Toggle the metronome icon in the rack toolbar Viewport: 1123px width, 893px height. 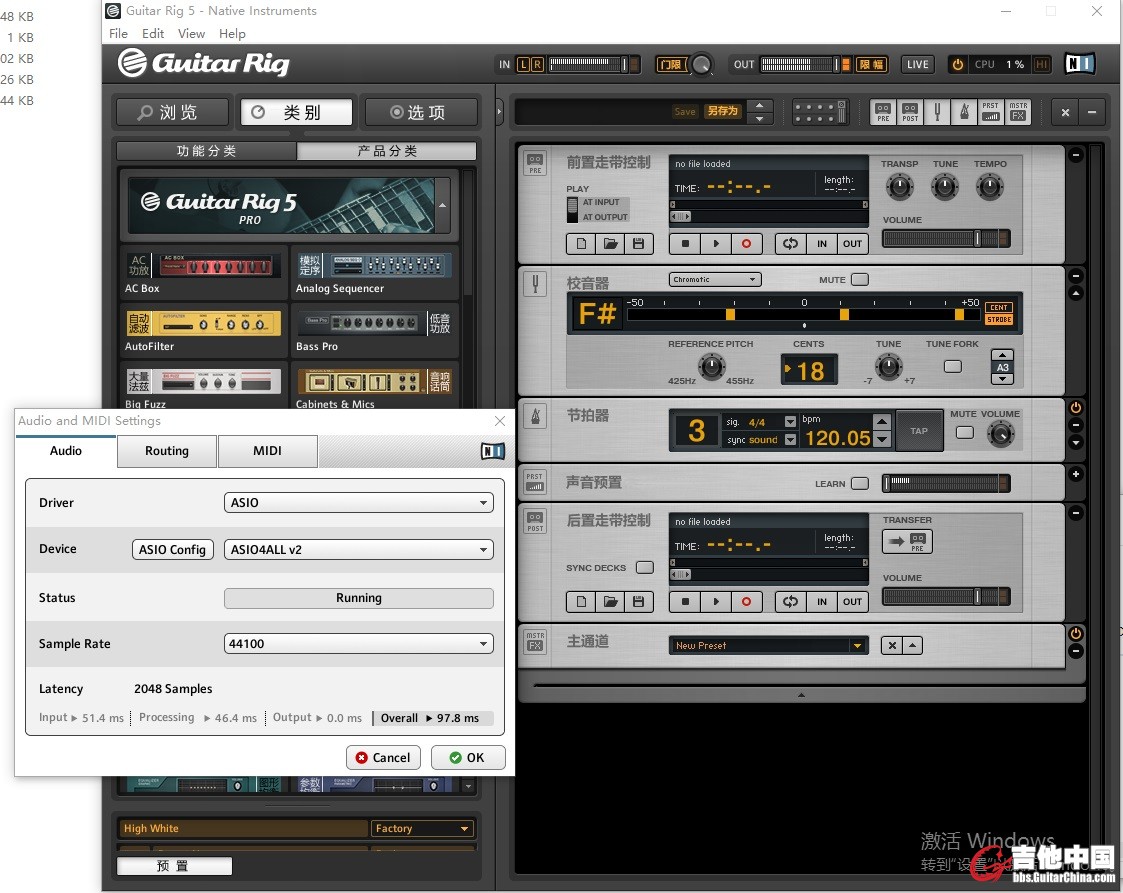click(x=963, y=112)
